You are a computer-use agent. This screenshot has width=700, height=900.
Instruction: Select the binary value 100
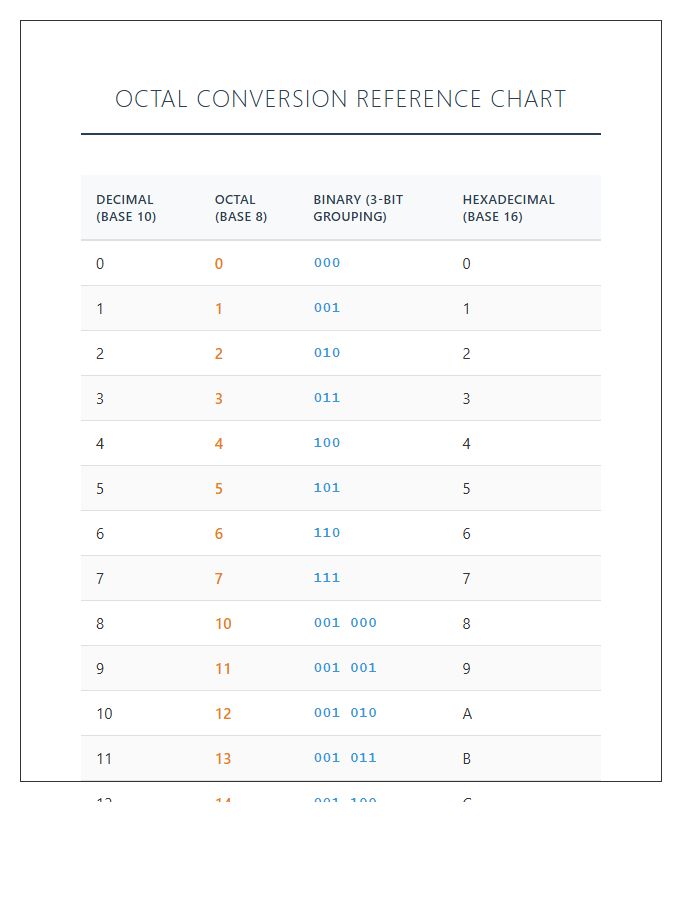(327, 443)
